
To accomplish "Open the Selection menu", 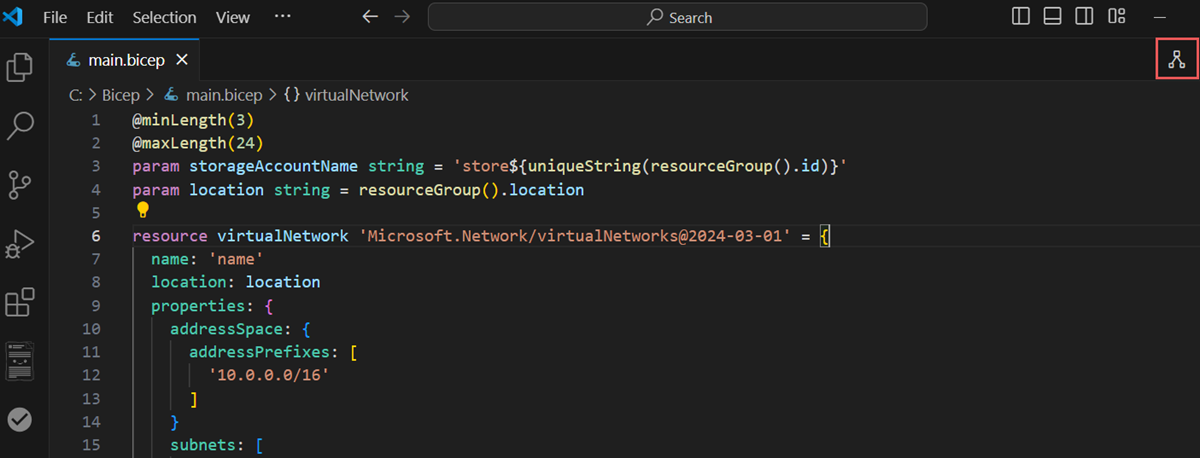I will tap(164, 17).
